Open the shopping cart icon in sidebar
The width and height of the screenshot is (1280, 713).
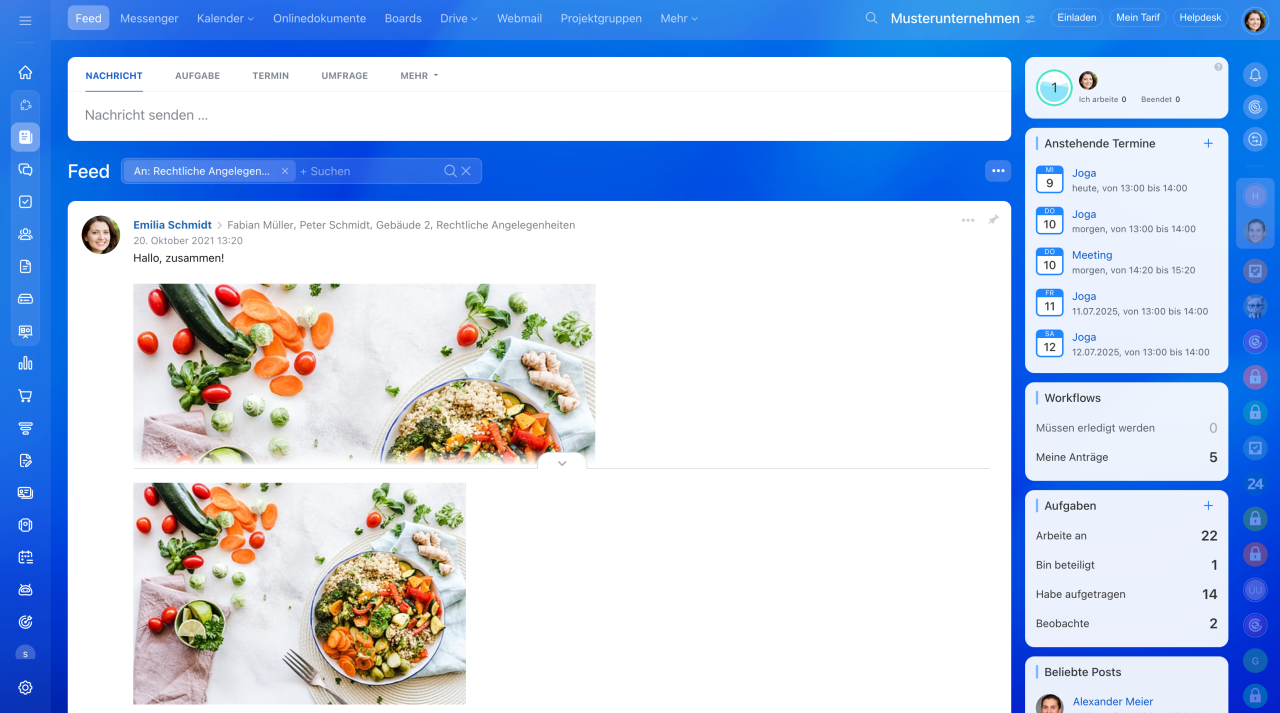[x=25, y=396]
